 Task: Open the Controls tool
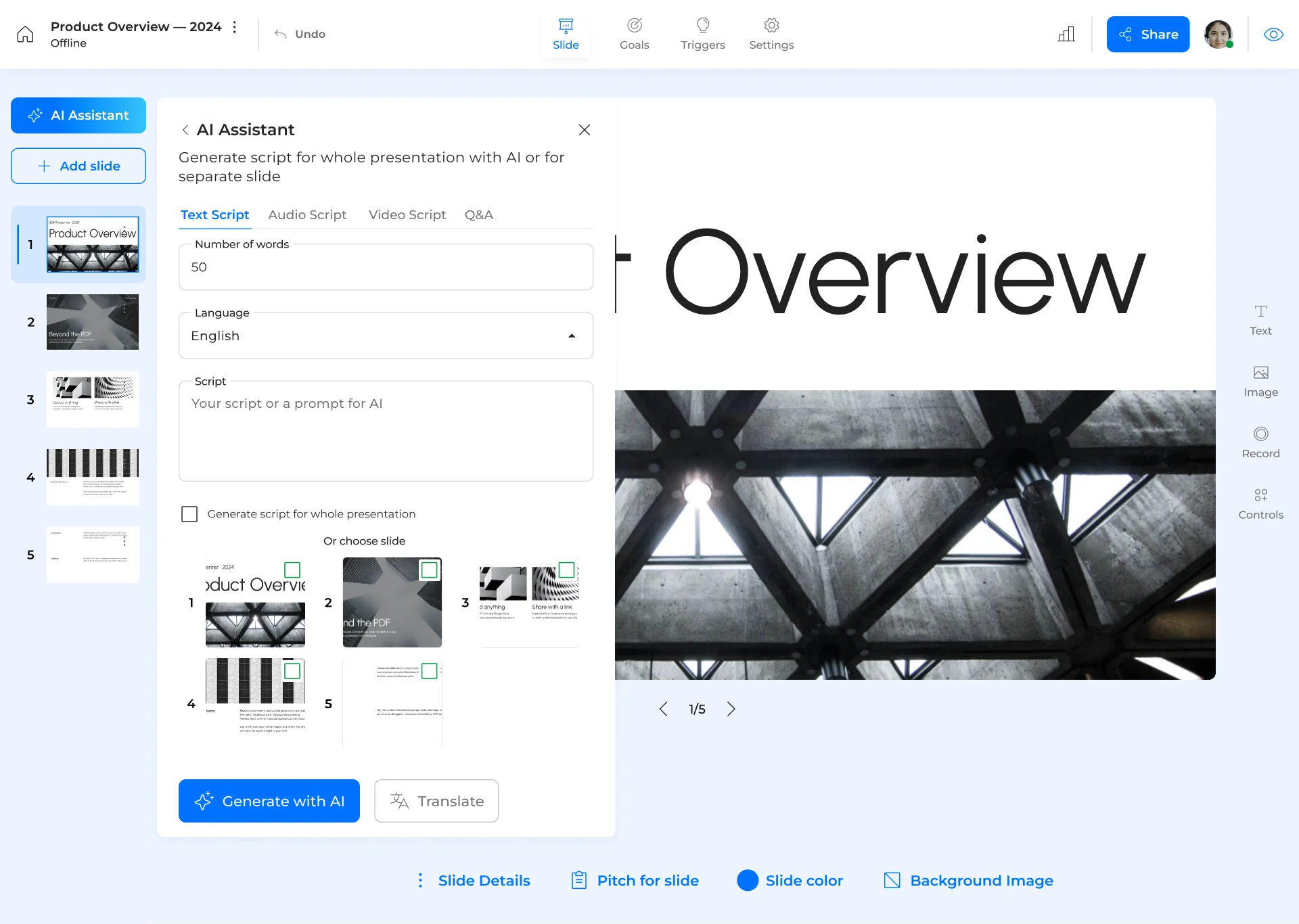[1260, 504]
